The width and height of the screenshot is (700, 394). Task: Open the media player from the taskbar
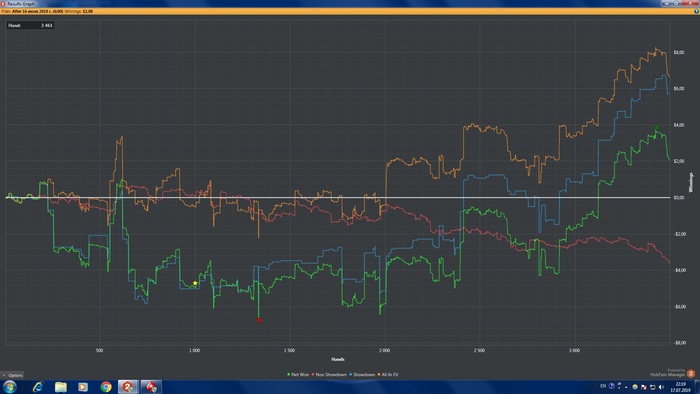(83, 386)
